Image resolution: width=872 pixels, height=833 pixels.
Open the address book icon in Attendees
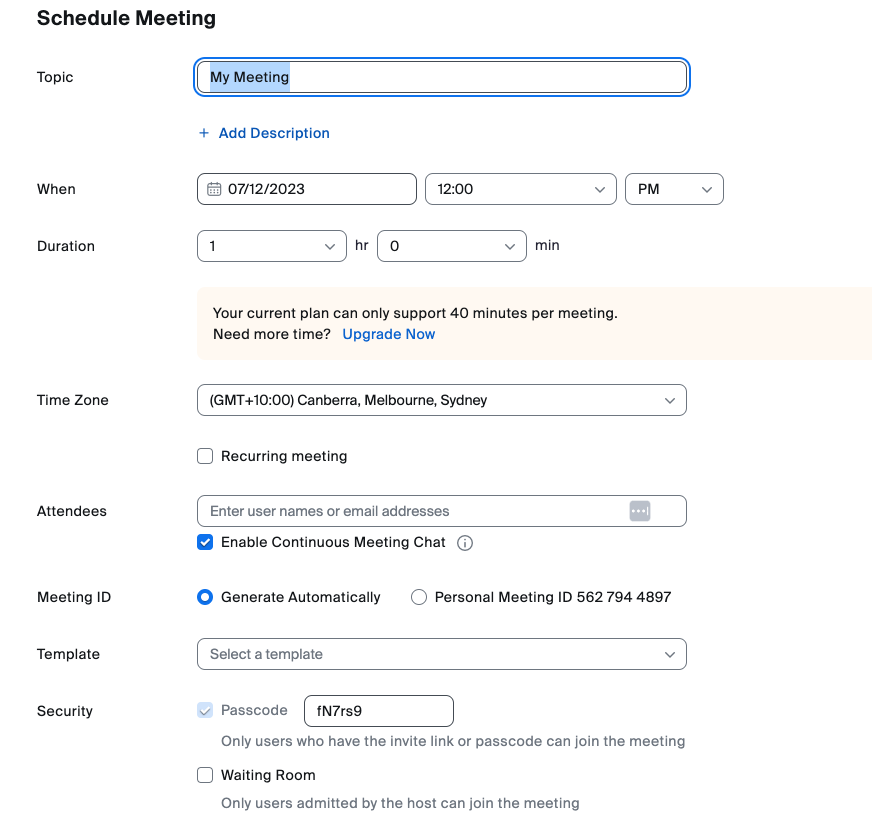point(640,511)
